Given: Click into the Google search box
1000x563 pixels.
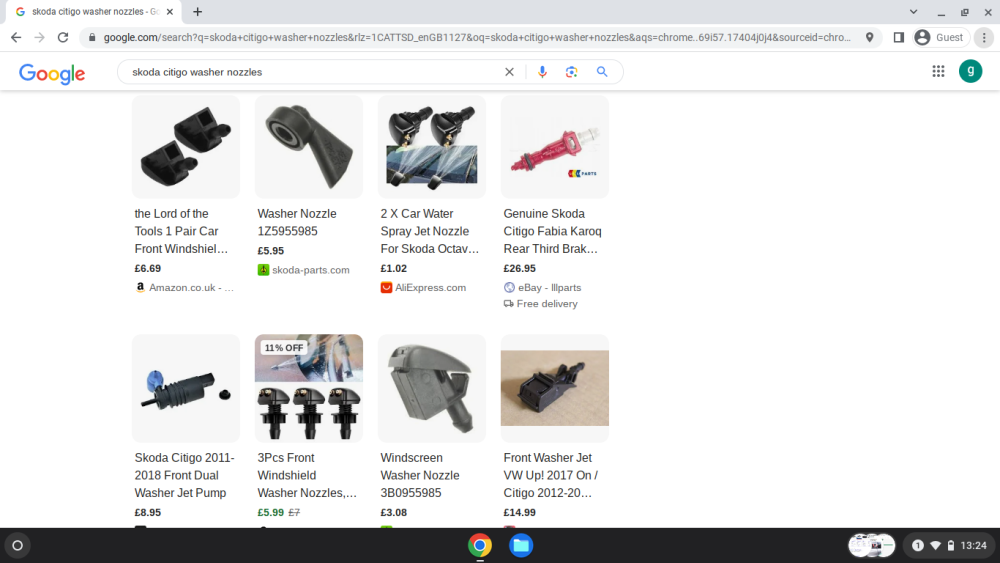Looking at the screenshot, I should [x=312, y=72].
